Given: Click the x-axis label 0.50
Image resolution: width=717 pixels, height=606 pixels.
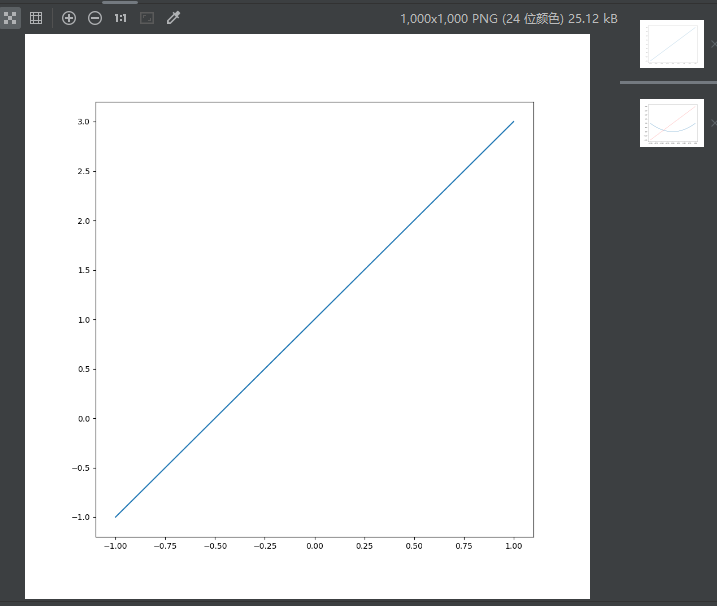Looking at the screenshot, I should [x=414, y=546].
